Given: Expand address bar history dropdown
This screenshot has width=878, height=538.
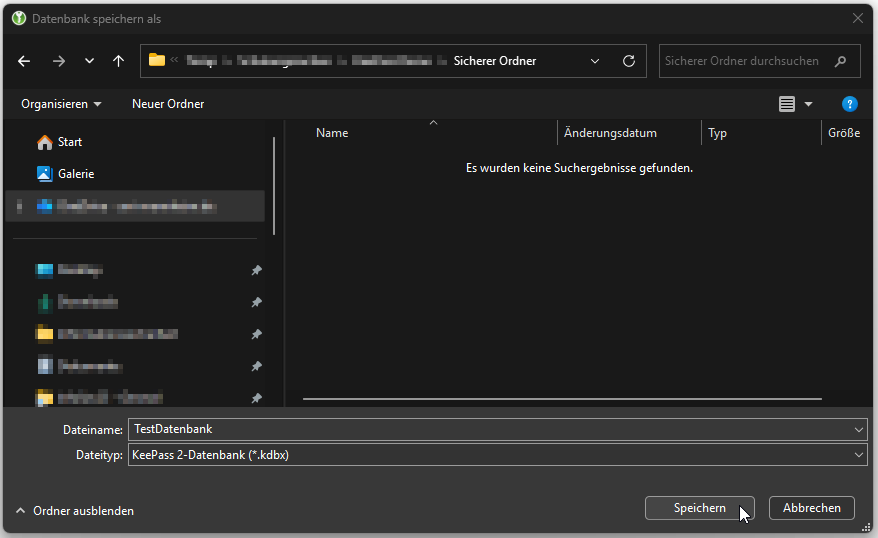Looking at the screenshot, I should 595,61.
